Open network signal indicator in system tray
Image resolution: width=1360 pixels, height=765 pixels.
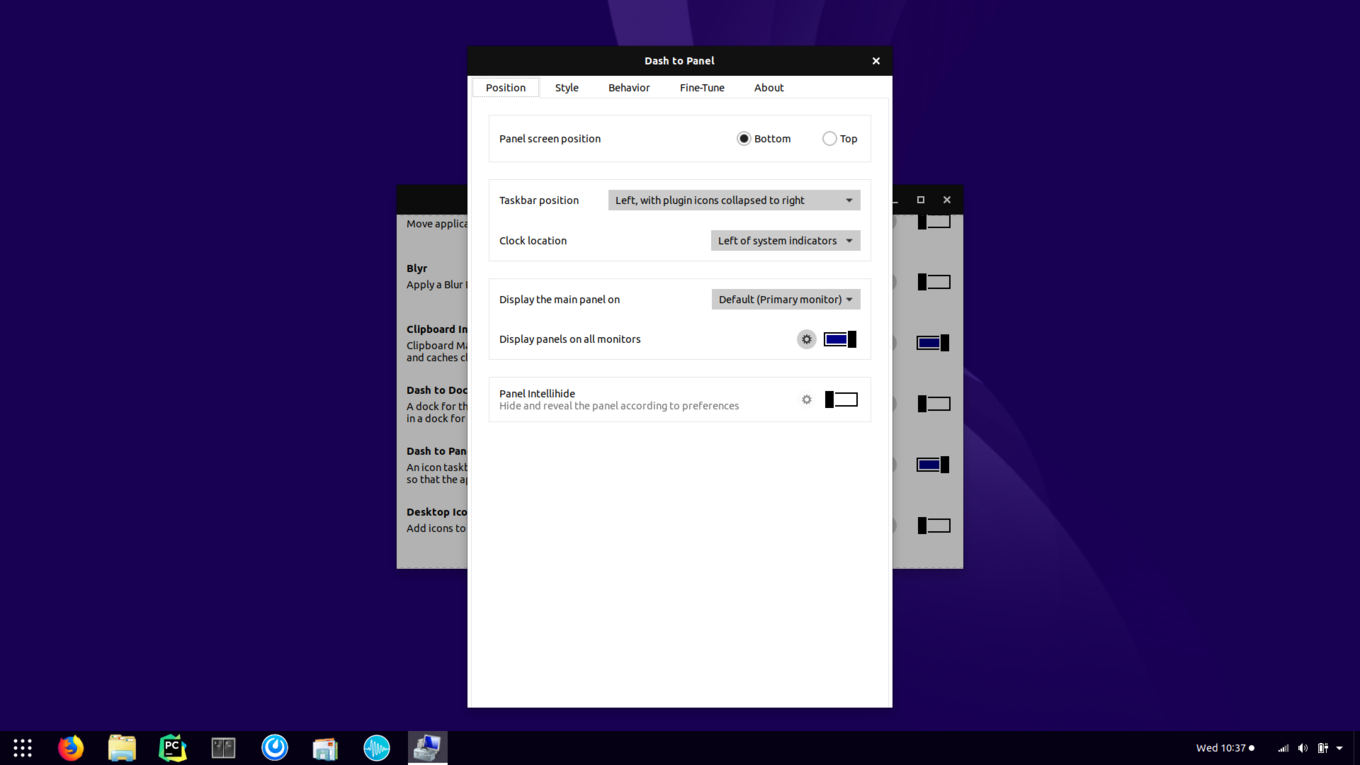[1283, 748]
